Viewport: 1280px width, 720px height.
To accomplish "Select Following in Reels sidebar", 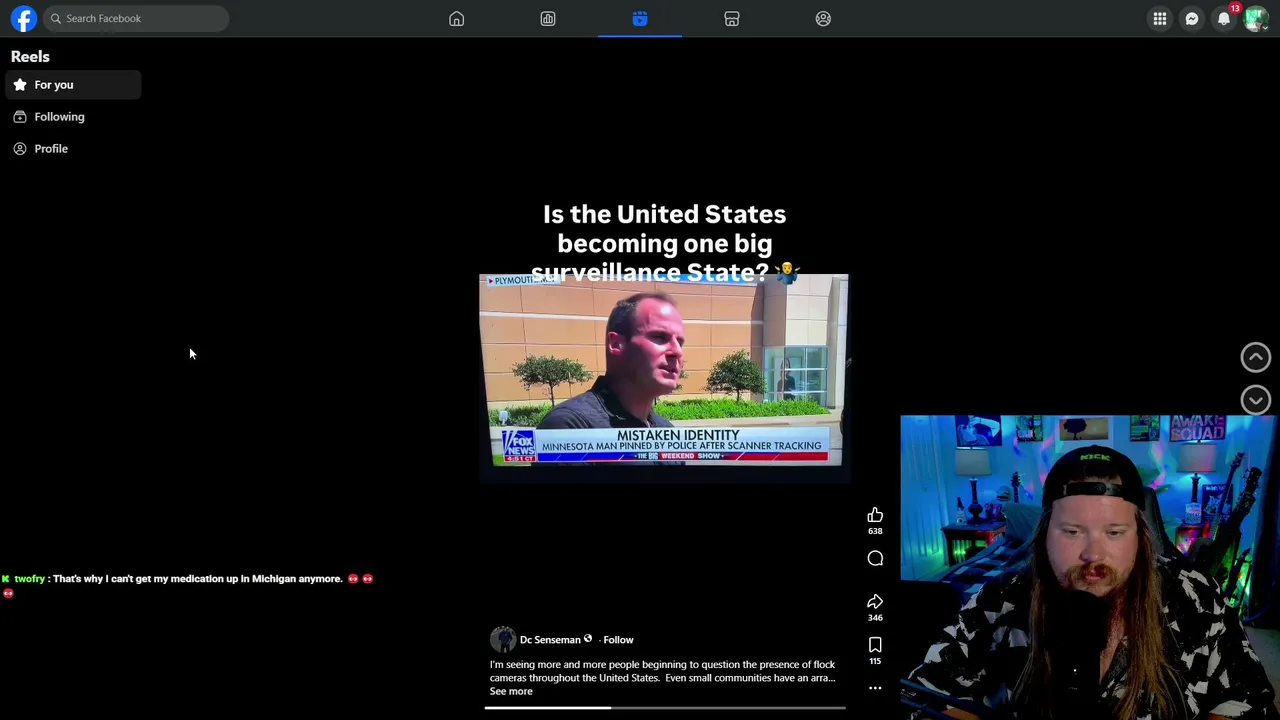I will pyautogui.click(x=73, y=117).
